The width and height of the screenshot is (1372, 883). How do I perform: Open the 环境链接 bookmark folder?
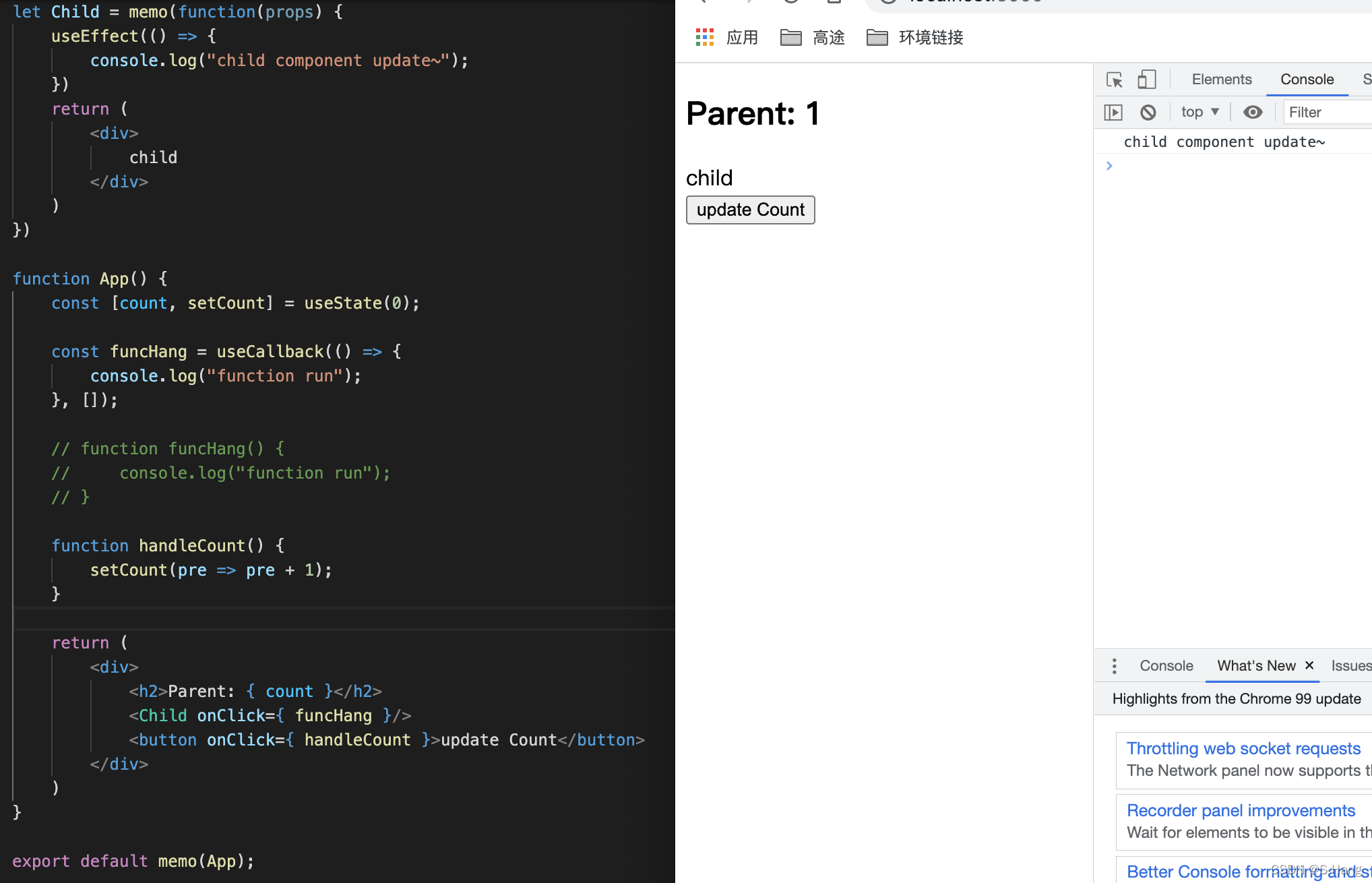tap(914, 38)
